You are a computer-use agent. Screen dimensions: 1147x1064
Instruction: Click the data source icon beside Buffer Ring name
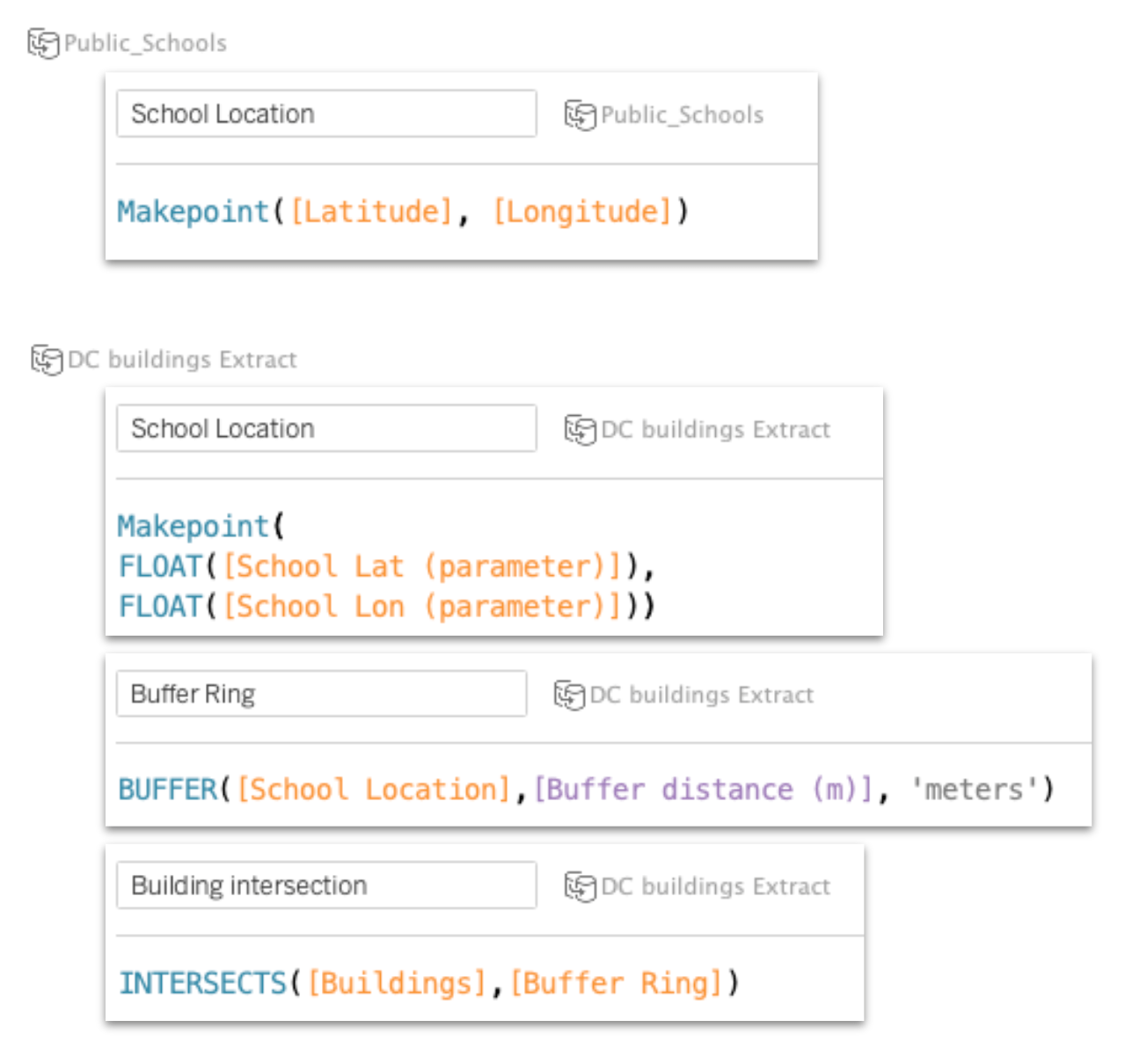pos(569,695)
